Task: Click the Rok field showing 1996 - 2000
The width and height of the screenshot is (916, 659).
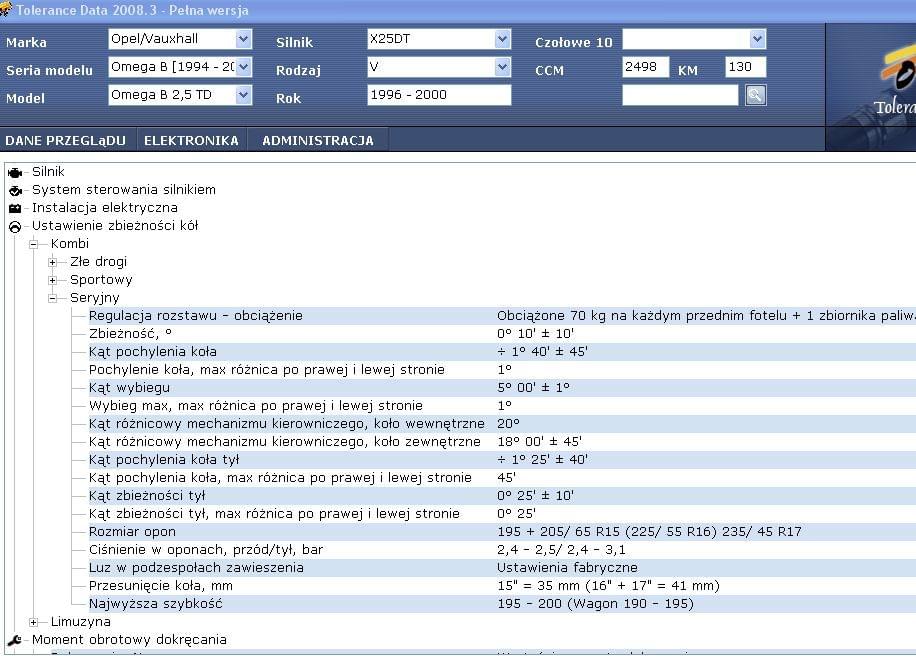Action: click(x=439, y=95)
